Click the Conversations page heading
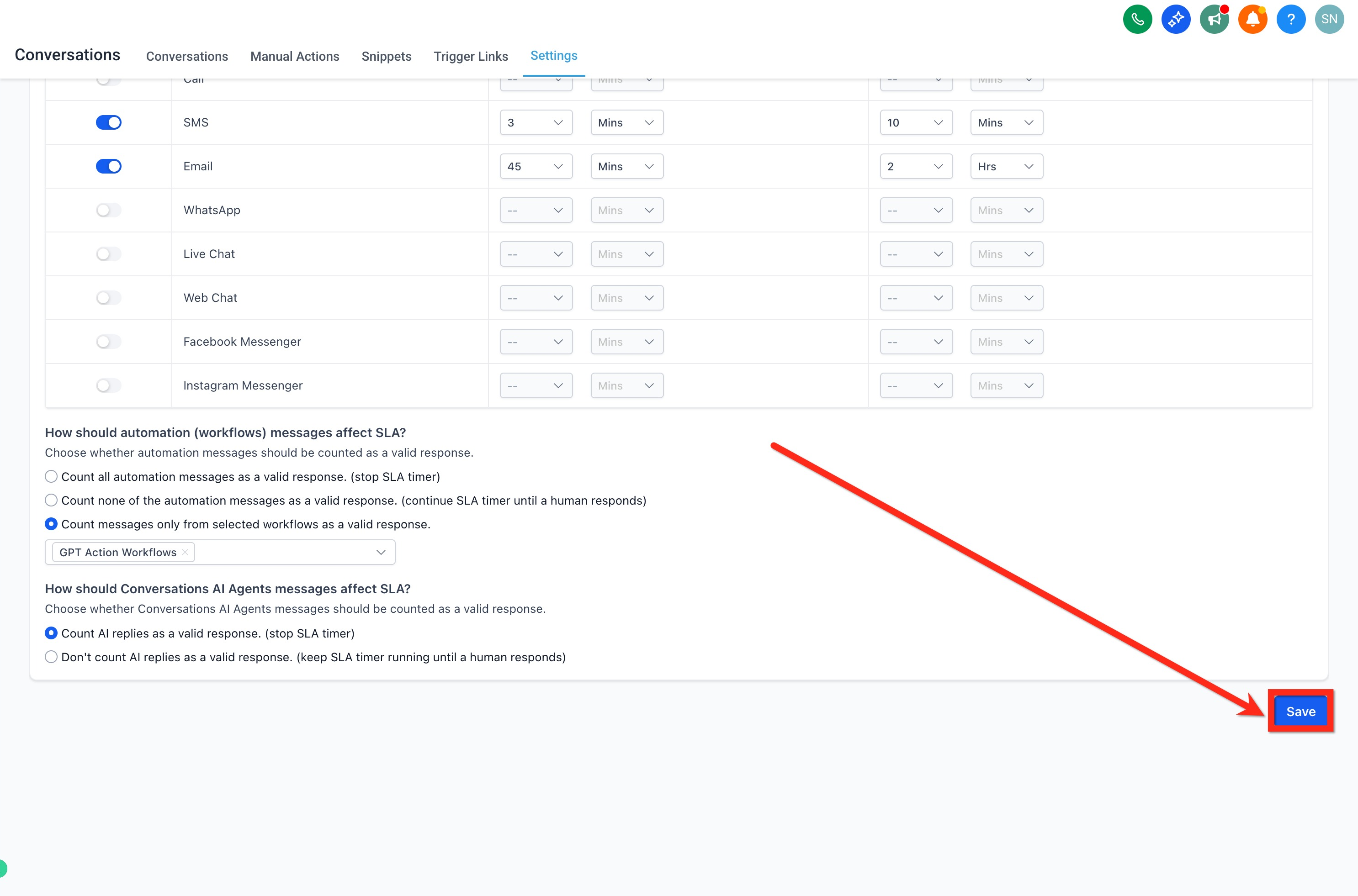1358x896 pixels. coord(68,55)
